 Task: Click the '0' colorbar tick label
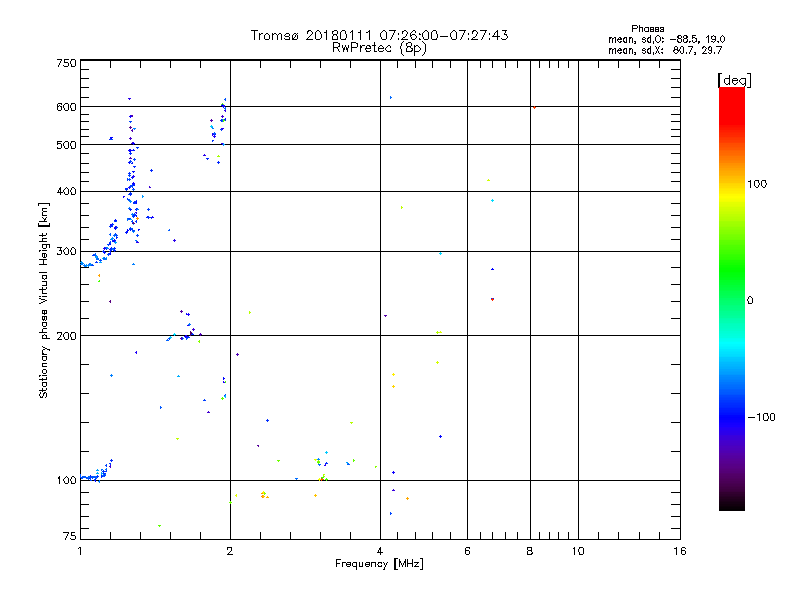750,301
